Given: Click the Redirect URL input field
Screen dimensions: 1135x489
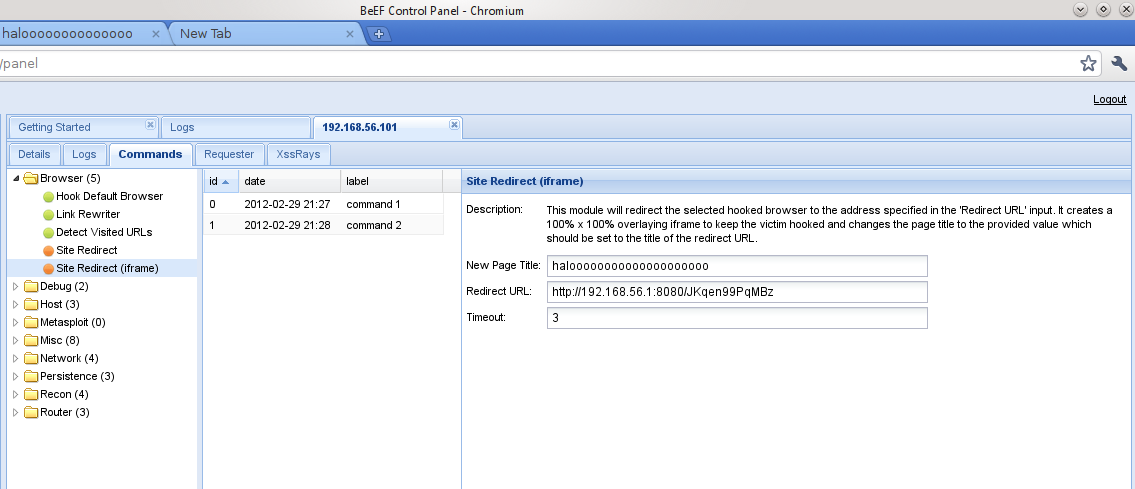Looking at the screenshot, I should click(x=737, y=292).
